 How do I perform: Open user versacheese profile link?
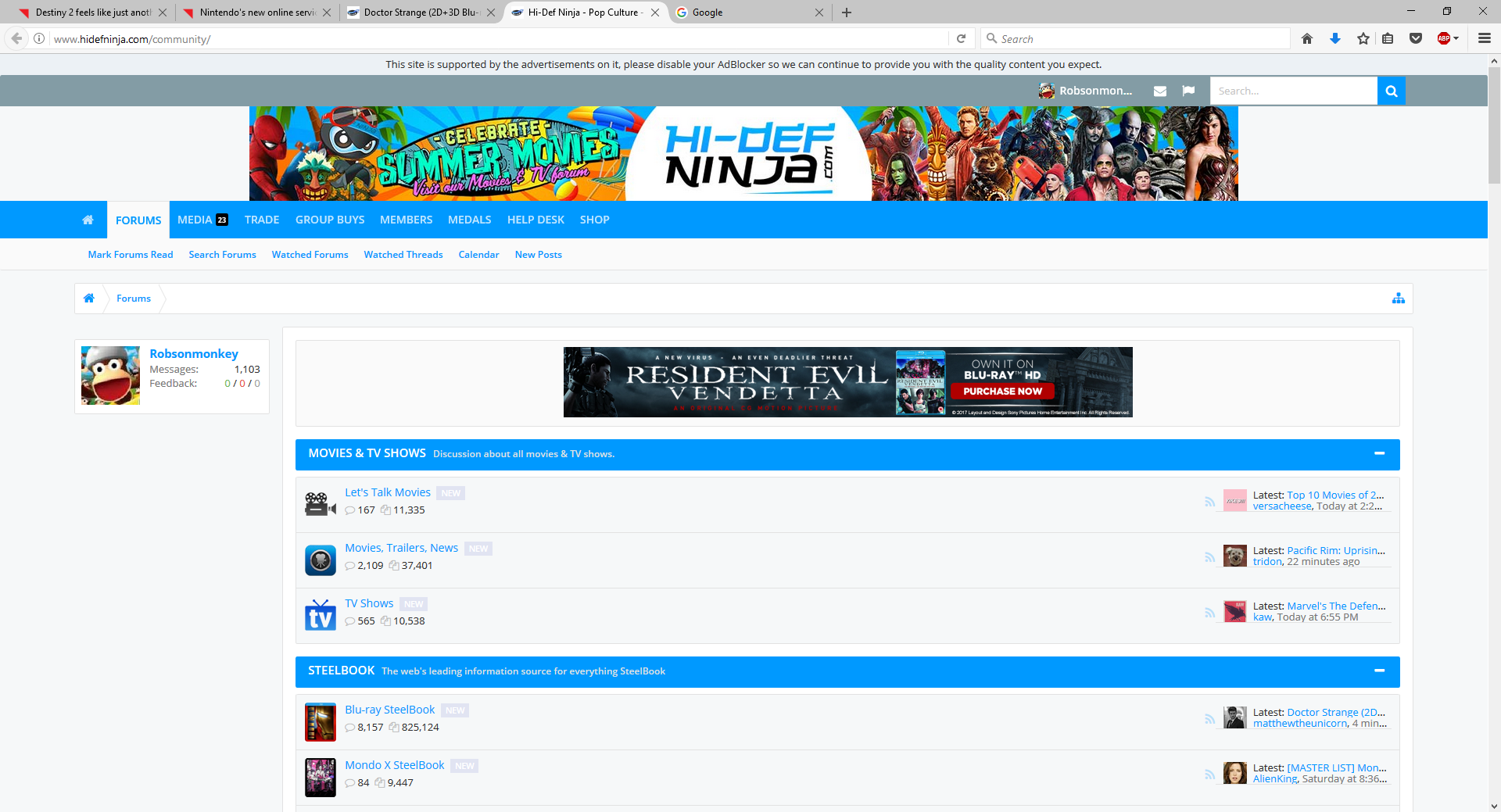pos(1282,506)
